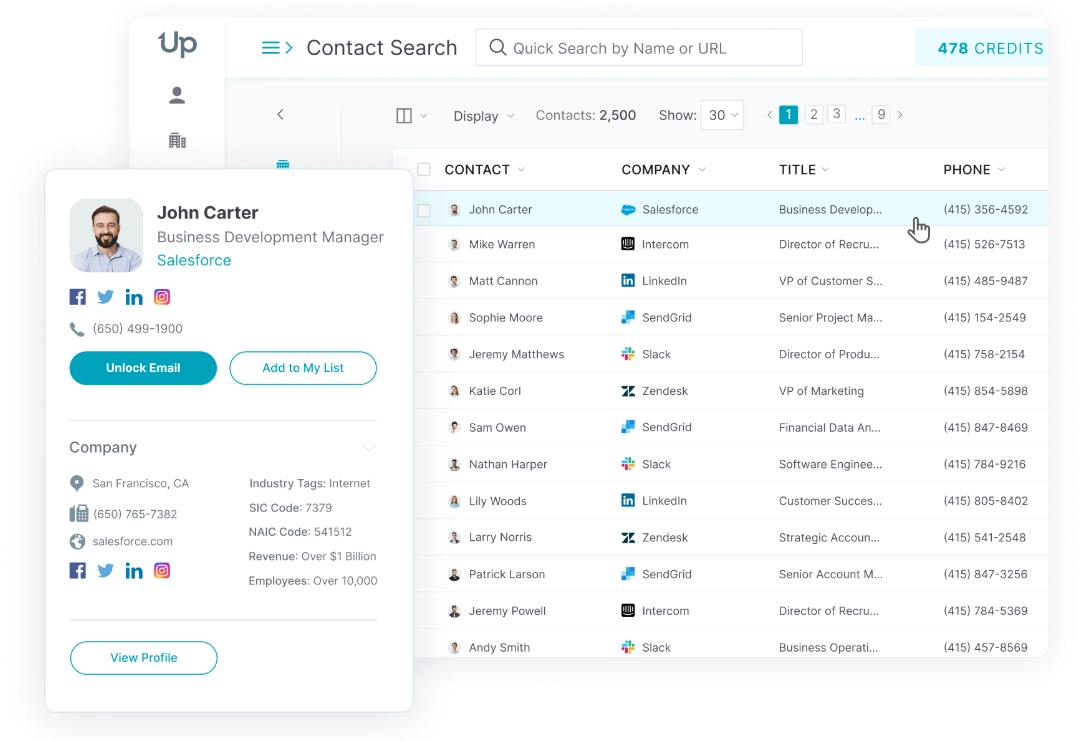Open the CONTACT column sort dropdown
This screenshot has height=741, width=1085.
click(x=521, y=170)
